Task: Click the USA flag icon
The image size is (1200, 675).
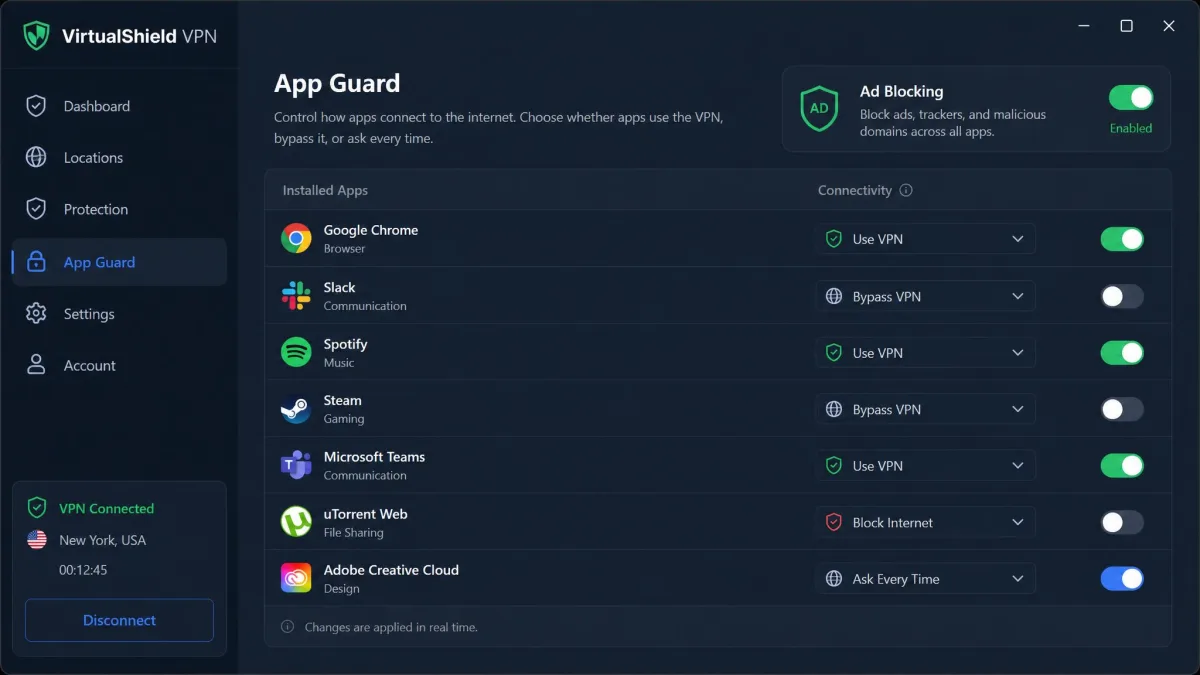Action: 37,540
